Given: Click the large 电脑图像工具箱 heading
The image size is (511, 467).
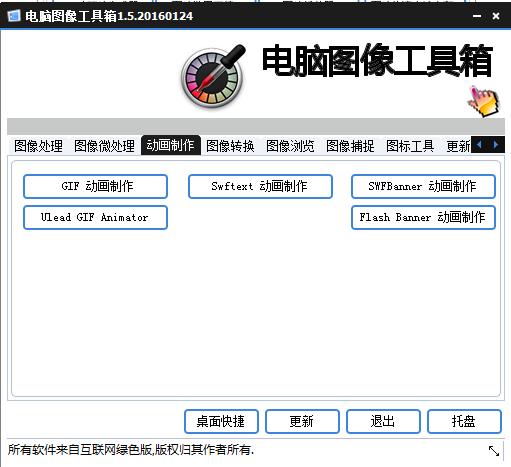Looking at the screenshot, I should coord(377,61).
